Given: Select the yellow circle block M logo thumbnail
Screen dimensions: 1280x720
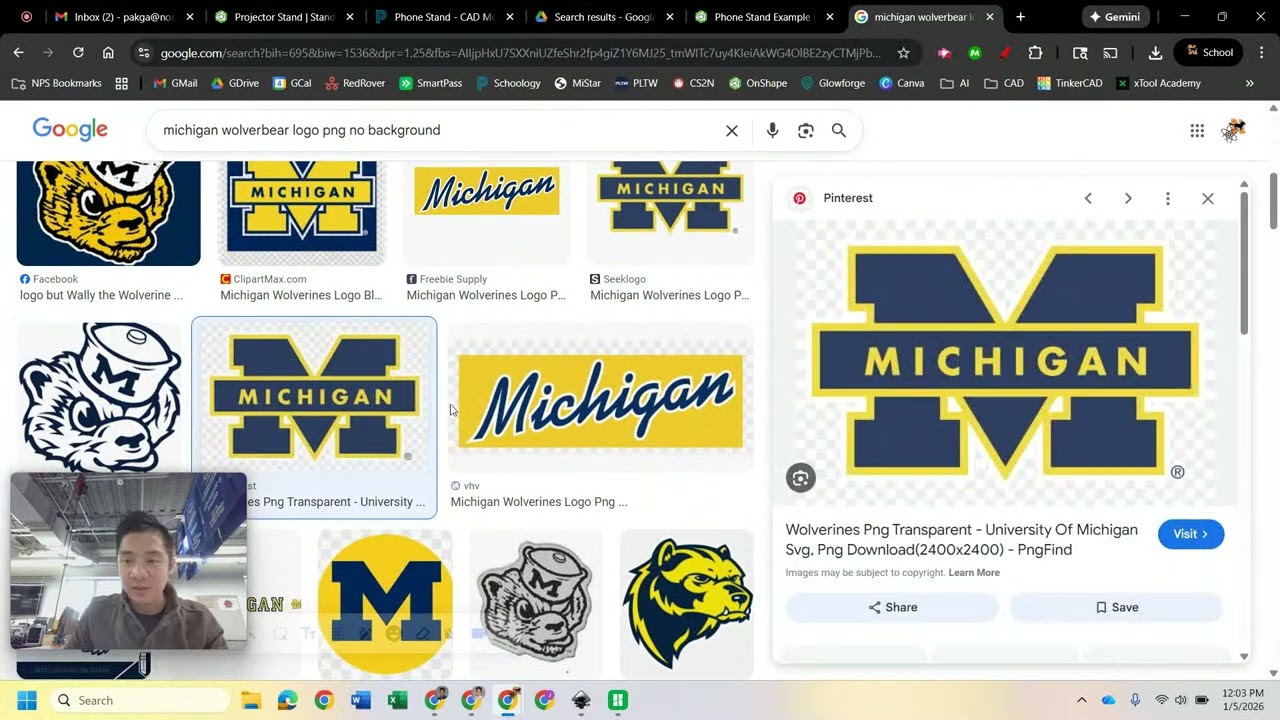Looking at the screenshot, I should [x=385, y=603].
